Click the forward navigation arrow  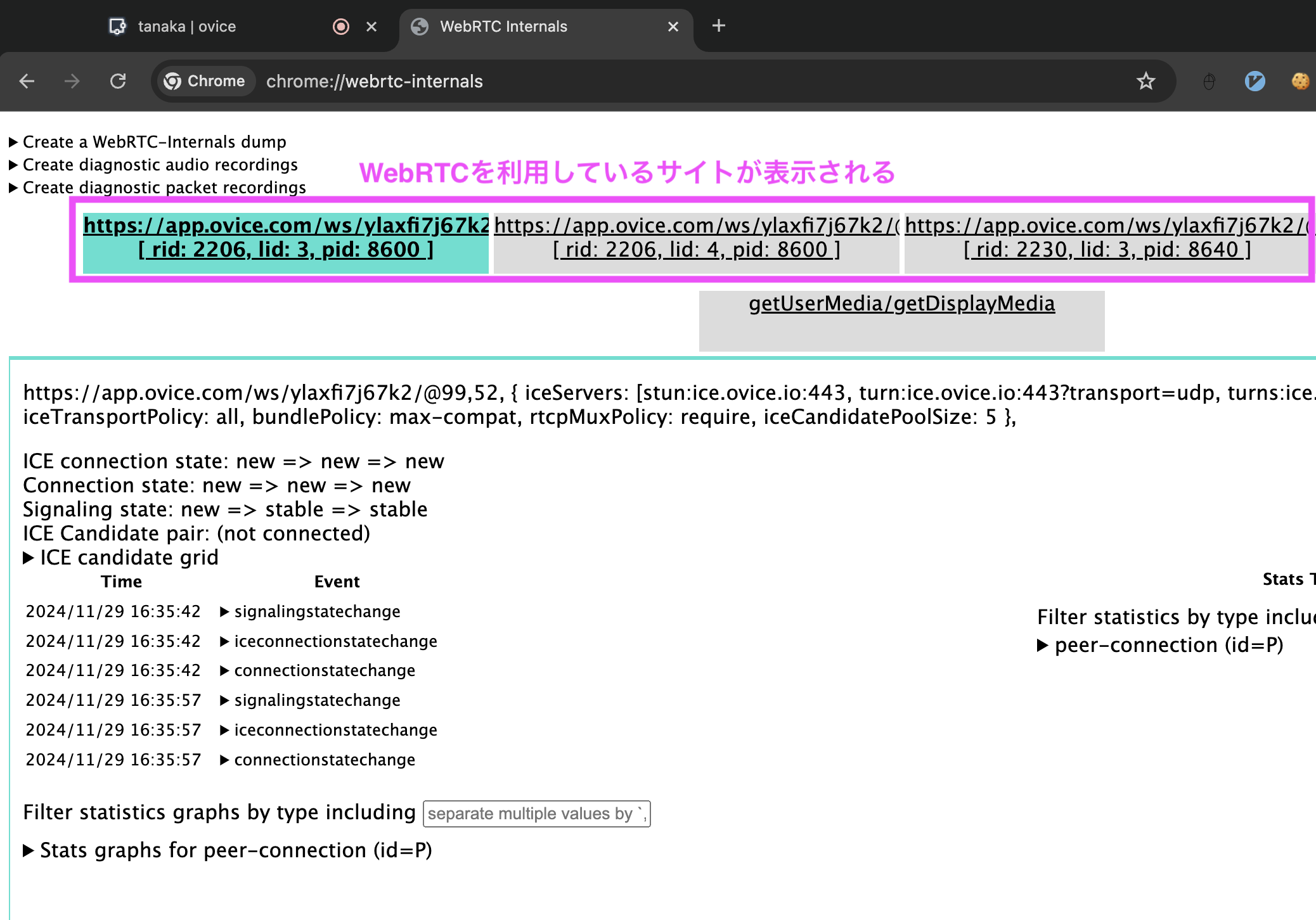point(72,81)
